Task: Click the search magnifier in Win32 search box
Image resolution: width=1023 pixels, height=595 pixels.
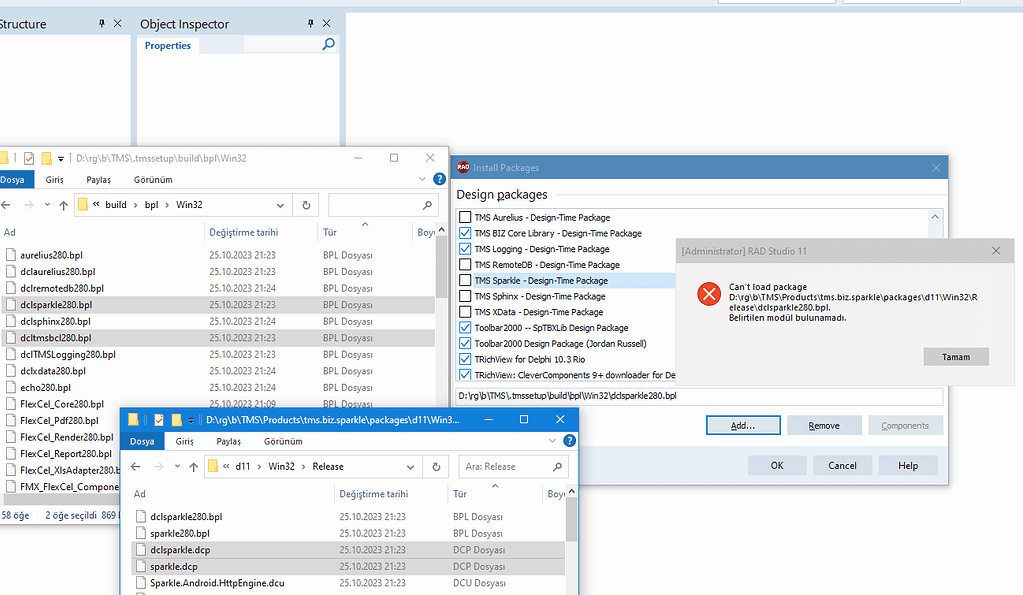Action: click(x=428, y=207)
